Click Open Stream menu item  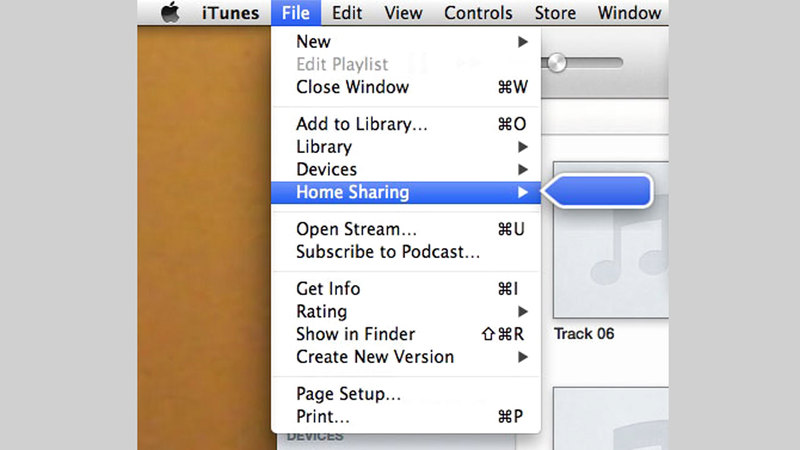tap(355, 229)
